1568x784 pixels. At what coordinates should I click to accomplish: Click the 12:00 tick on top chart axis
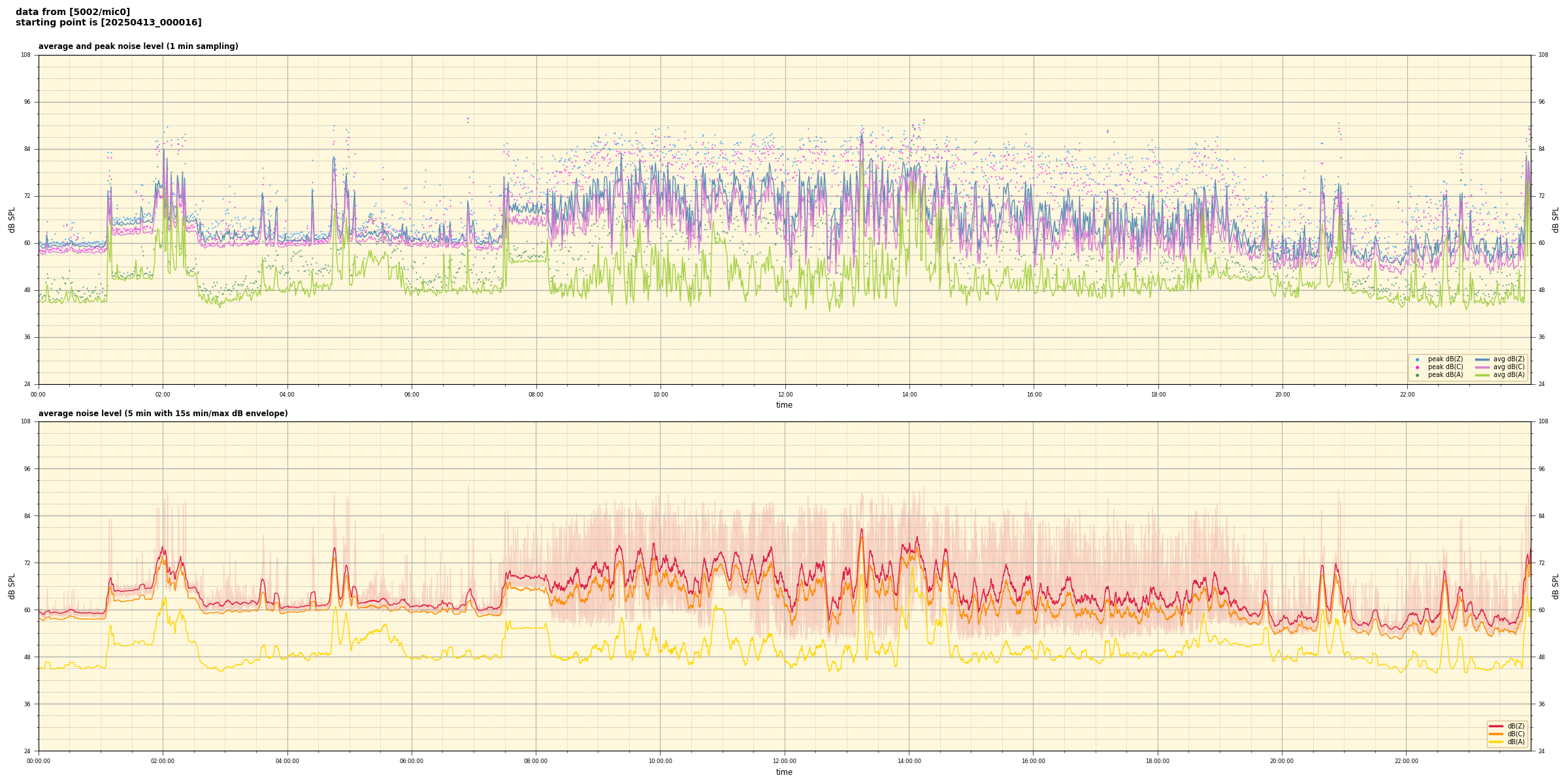(785, 395)
